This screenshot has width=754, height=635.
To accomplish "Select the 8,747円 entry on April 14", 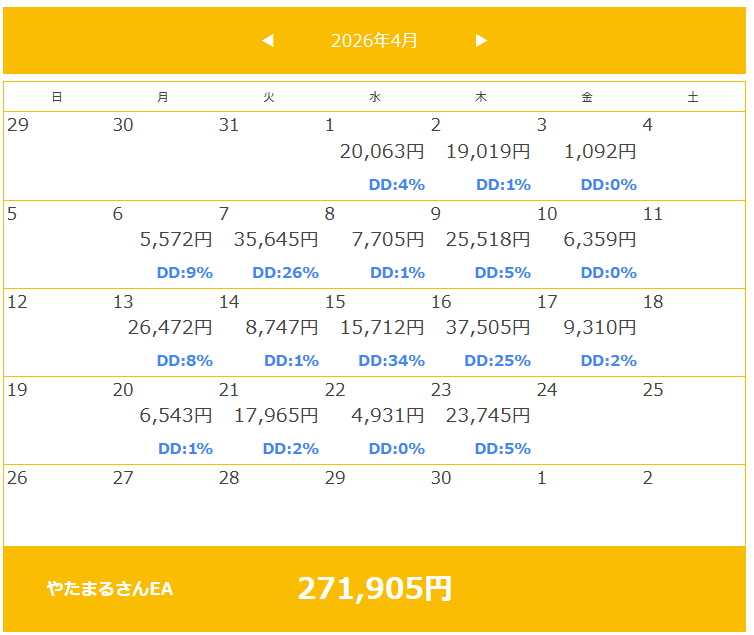I will [282, 328].
